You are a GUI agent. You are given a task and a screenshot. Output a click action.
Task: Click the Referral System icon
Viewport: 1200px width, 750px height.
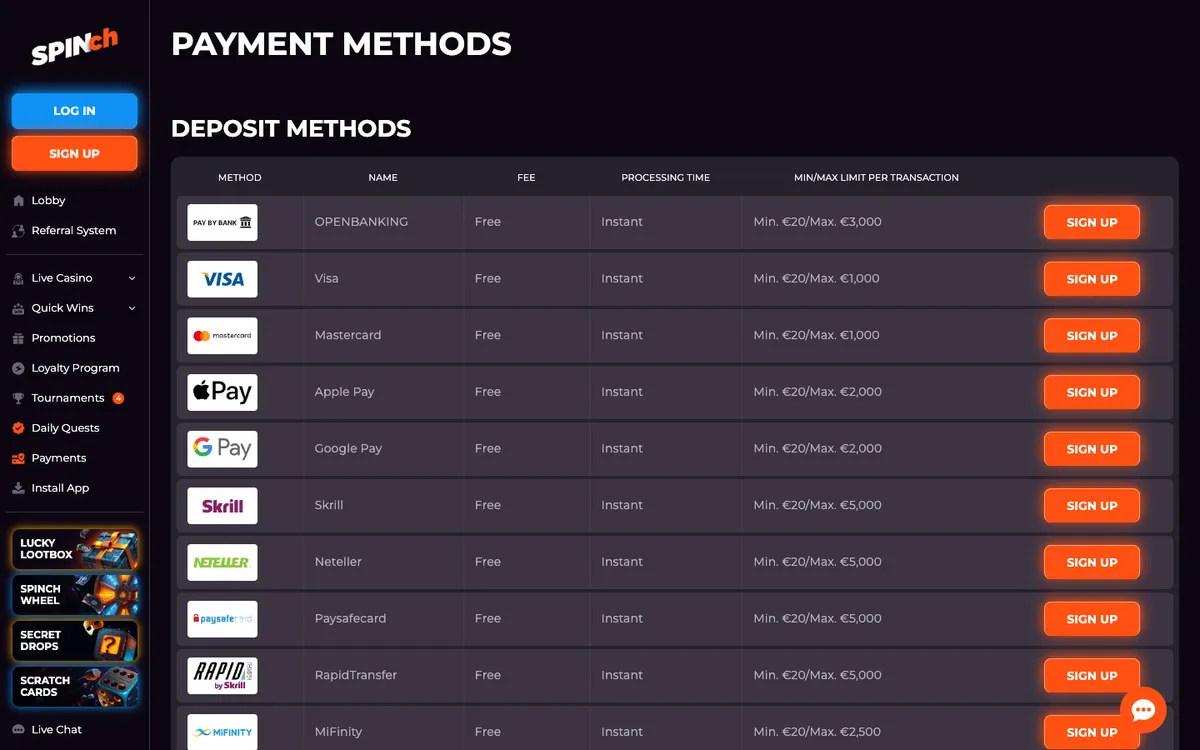[x=18, y=231]
